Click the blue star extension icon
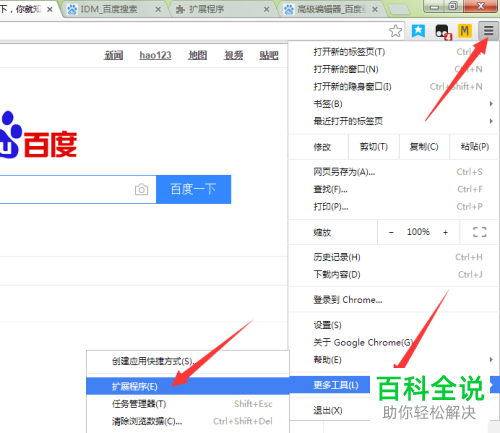The height and width of the screenshot is (433, 500). pyautogui.click(x=418, y=31)
